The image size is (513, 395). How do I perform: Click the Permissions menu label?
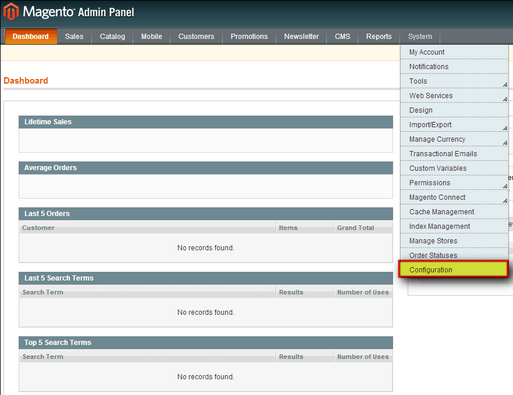(430, 183)
